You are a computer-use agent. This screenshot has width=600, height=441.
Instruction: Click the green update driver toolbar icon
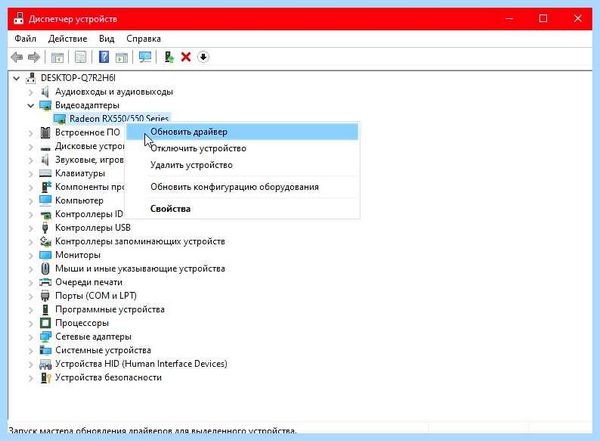[169, 57]
